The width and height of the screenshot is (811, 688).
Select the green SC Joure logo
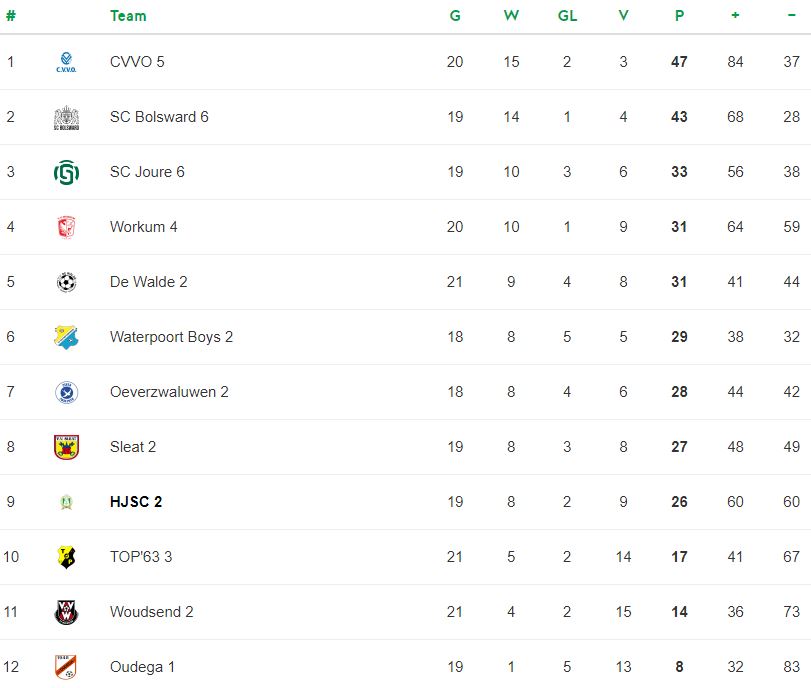point(66,172)
